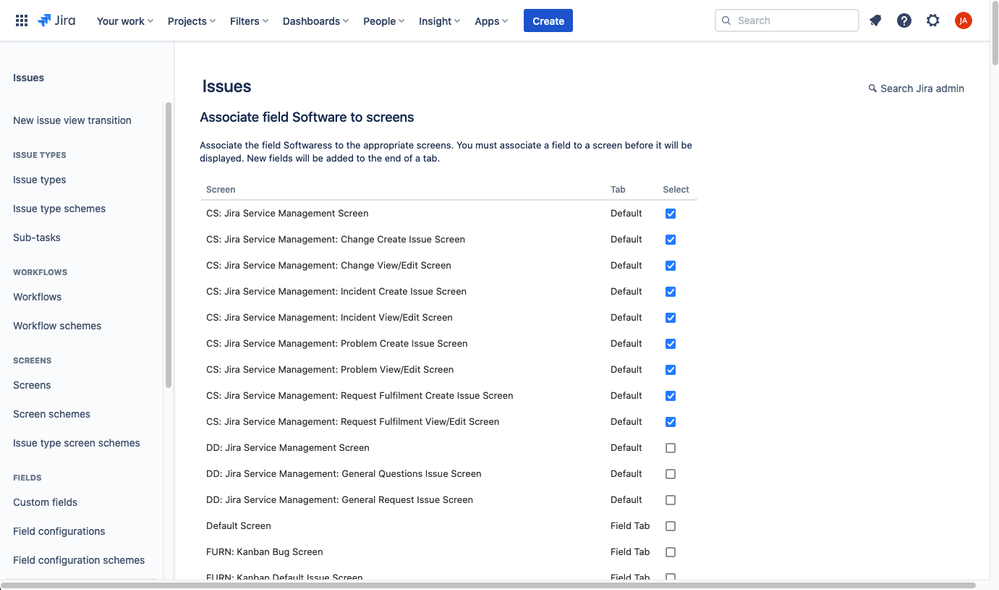Image resolution: width=999 pixels, height=590 pixels.
Task: Check FURN: Kanban Bug Screen checkbox
Action: pyautogui.click(x=670, y=552)
